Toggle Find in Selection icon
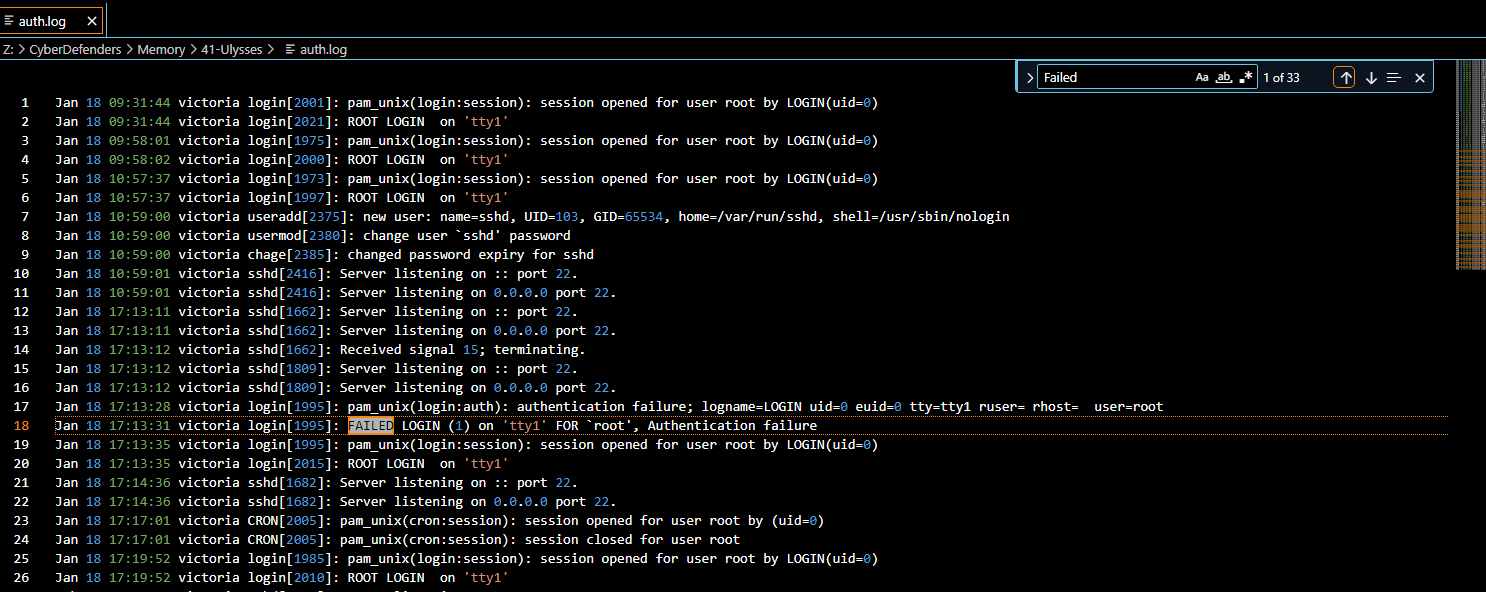Screen dimensions: 1486x592 point(1394,77)
